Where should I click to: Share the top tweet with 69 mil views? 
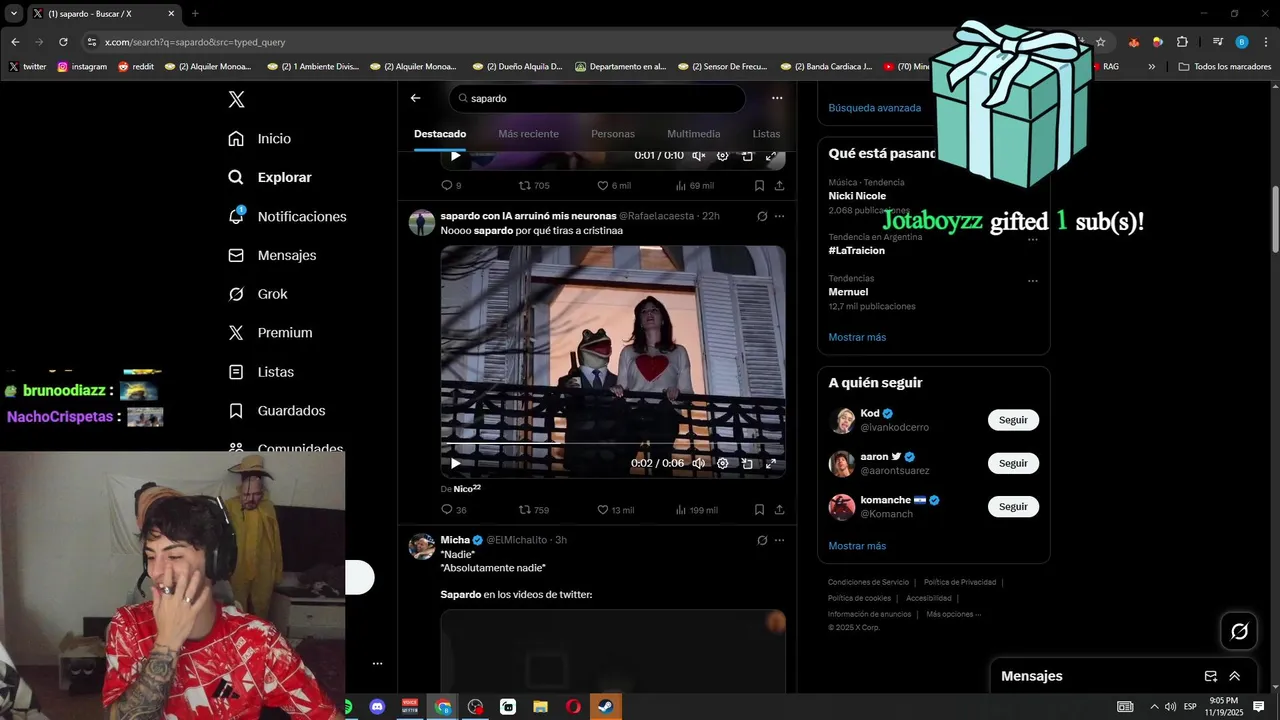pyautogui.click(x=779, y=186)
